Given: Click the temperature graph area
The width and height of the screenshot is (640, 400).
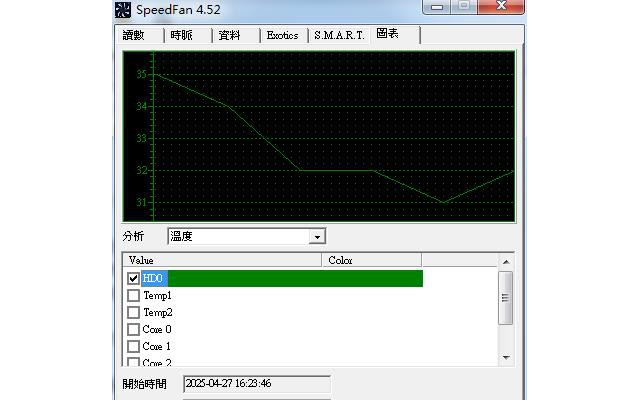Looking at the screenshot, I should pos(319,137).
